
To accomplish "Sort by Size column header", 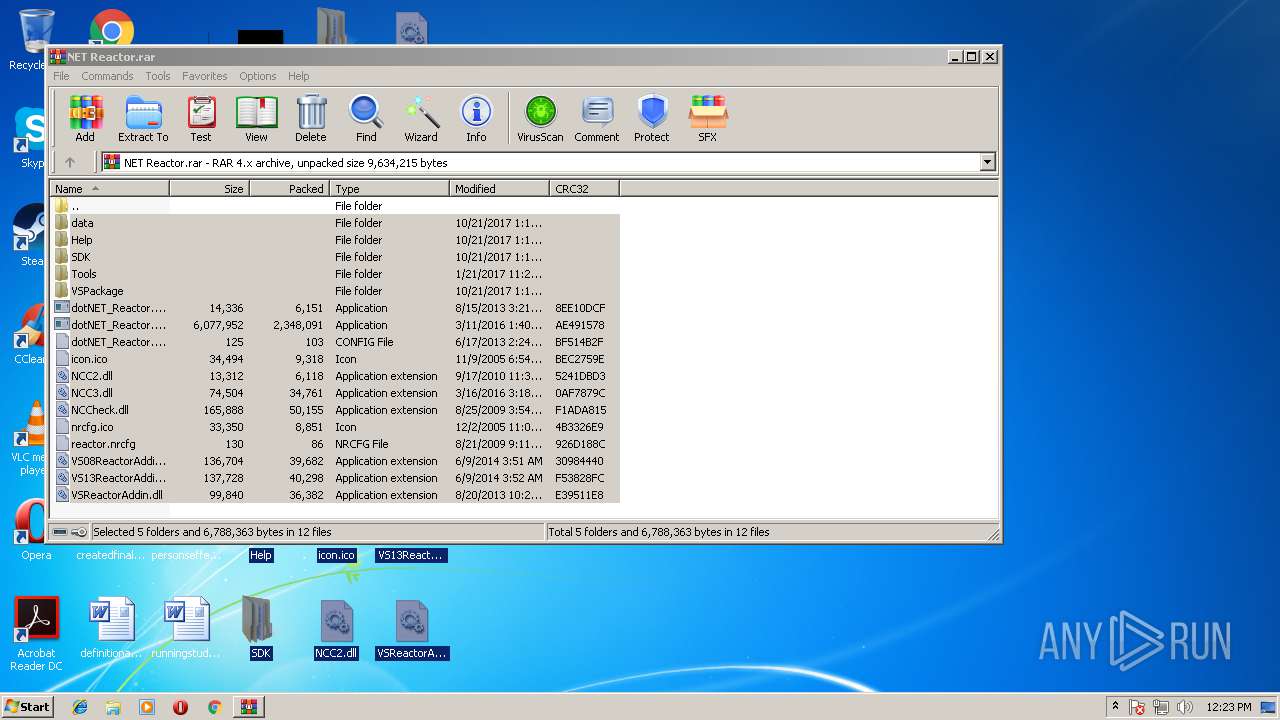I will pyautogui.click(x=210, y=188).
